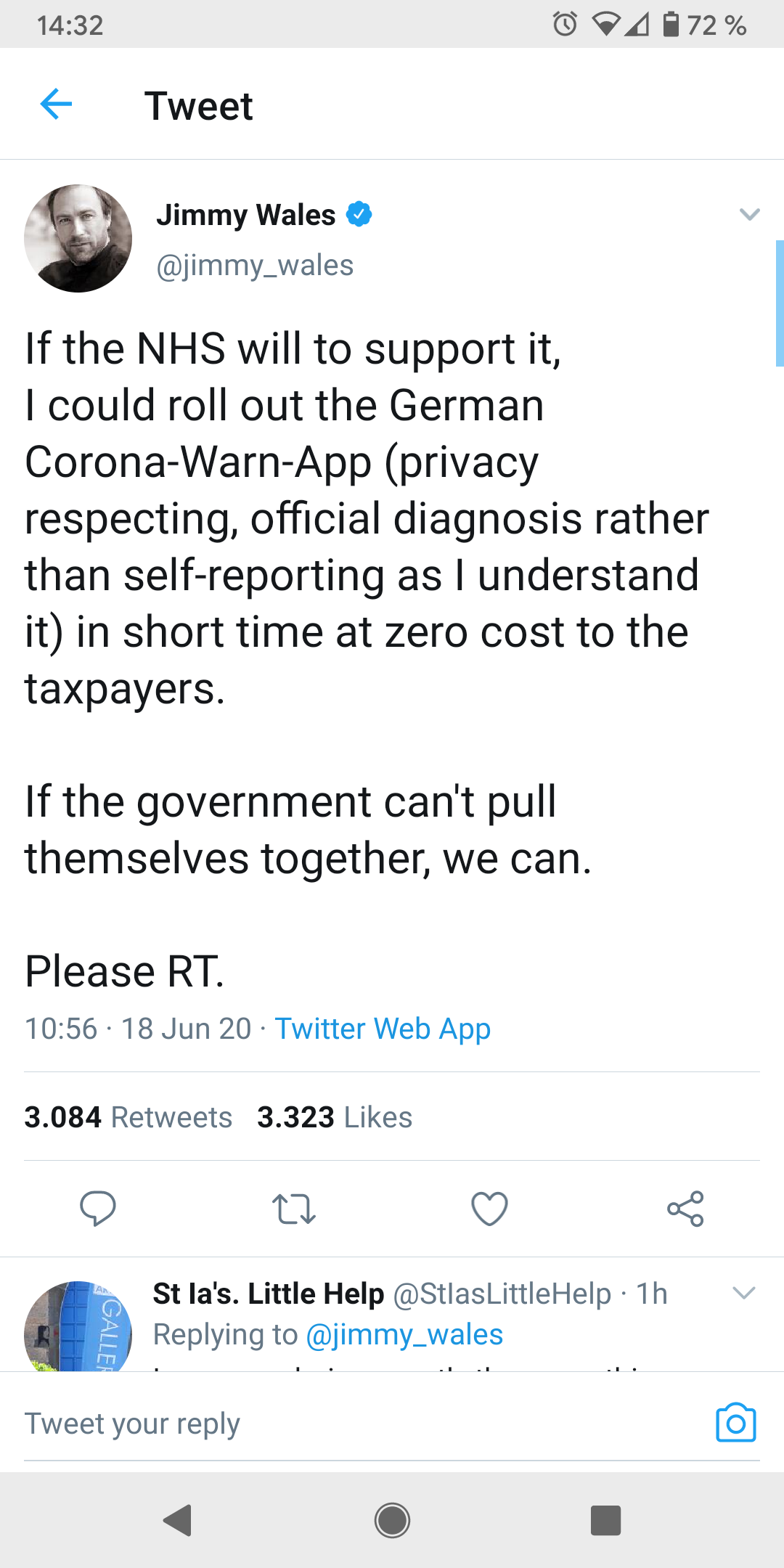Expand Jimmy Wales tweet options chevron
Image resolution: width=784 pixels, height=1568 pixels.
coord(749,214)
